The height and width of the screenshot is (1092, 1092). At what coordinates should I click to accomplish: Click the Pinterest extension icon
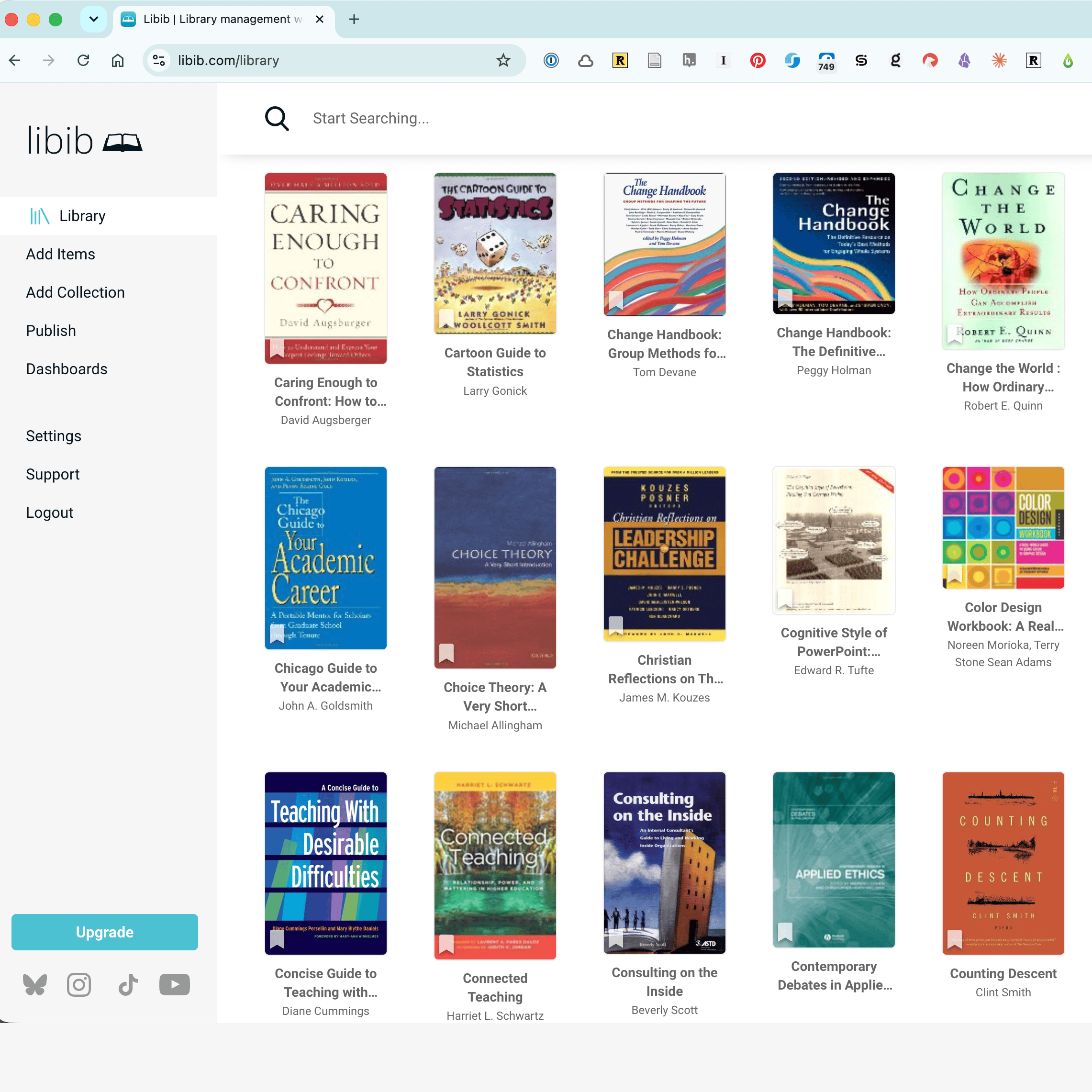pyautogui.click(x=758, y=60)
